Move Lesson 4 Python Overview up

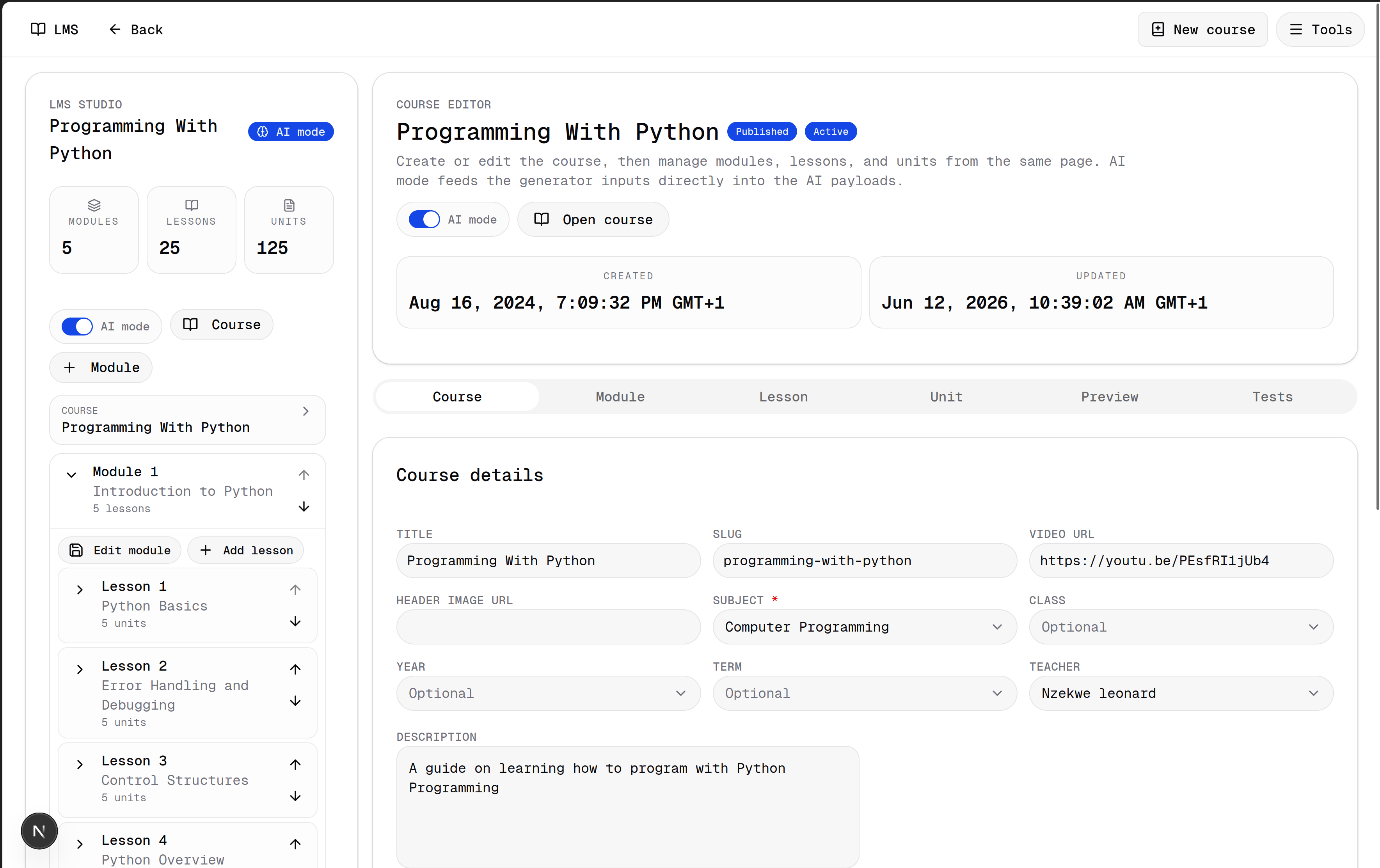[x=295, y=843]
